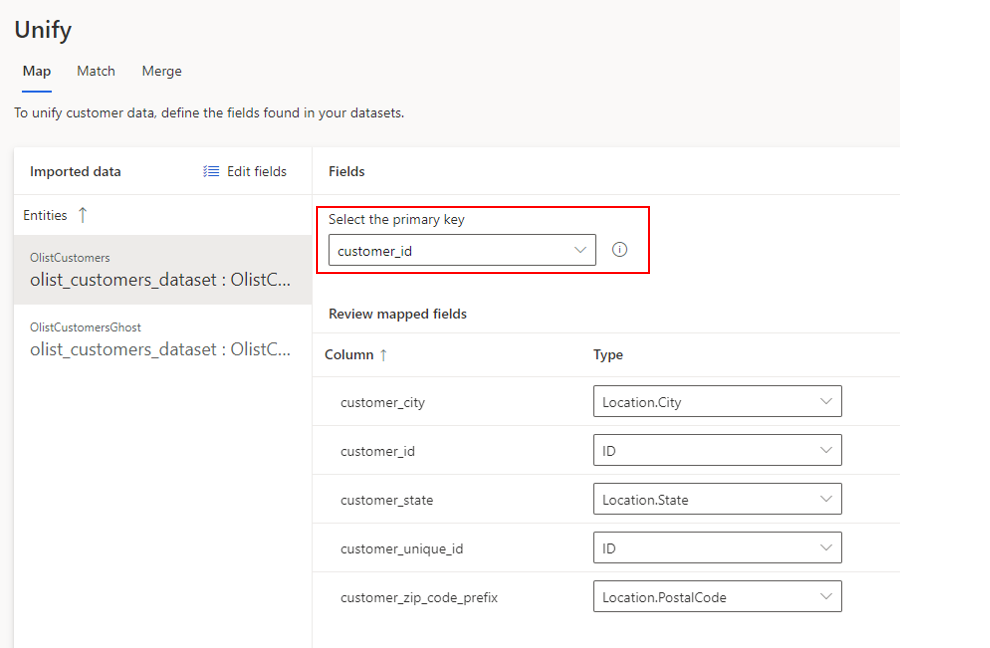Open the primary key customer_id dropdown
The height and width of the screenshot is (648, 990).
tap(462, 250)
